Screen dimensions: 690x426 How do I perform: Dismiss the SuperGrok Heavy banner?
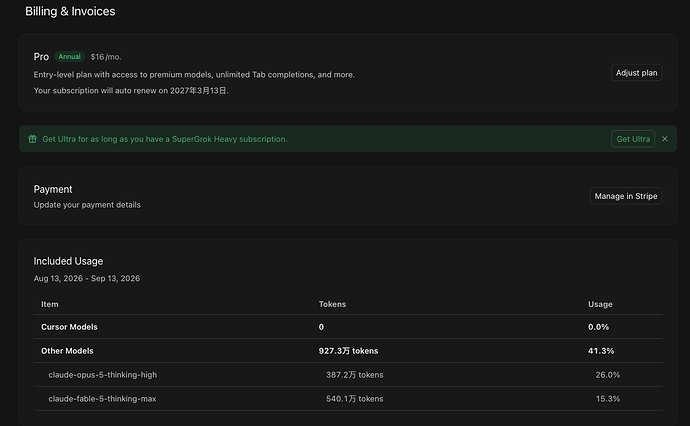point(664,139)
